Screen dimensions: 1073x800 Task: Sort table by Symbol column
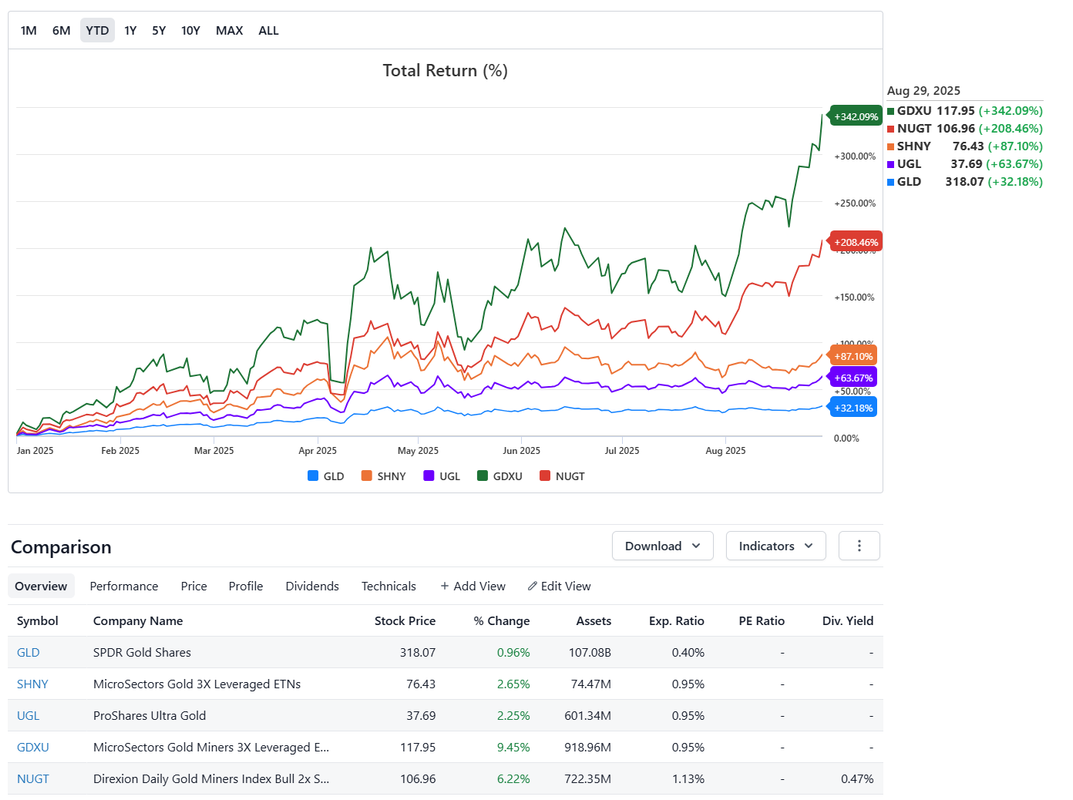[x=38, y=621]
